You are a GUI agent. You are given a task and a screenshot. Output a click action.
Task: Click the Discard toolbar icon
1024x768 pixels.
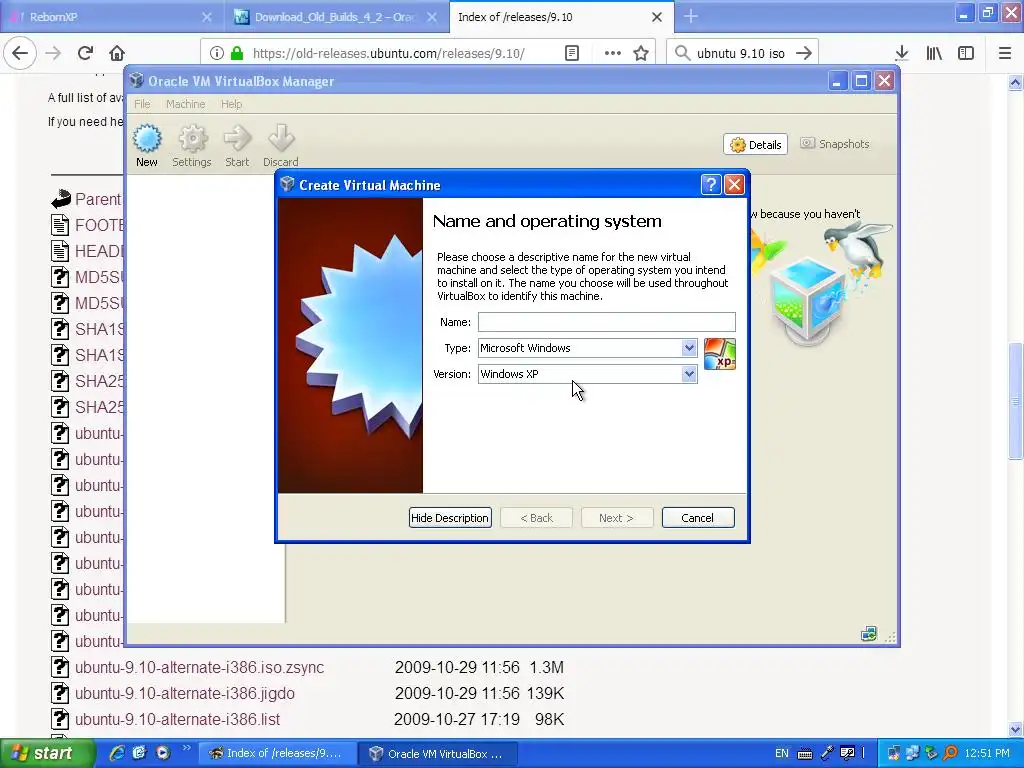click(x=281, y=146)
